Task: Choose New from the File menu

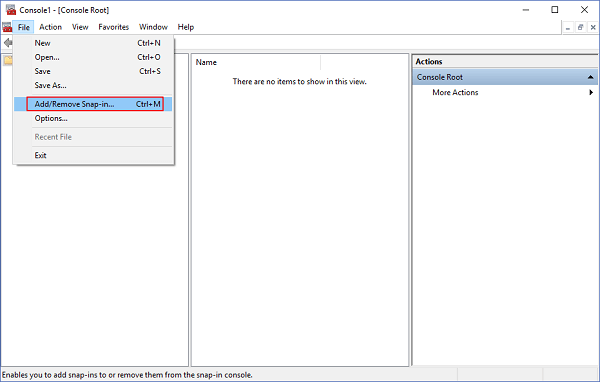Action: [x=93, y=43]
